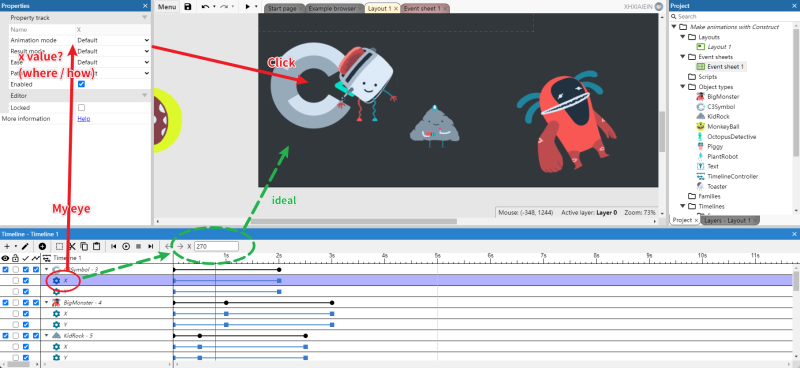
Task: Collapse the KidRock - 5 track
Action: pos(47,335)
